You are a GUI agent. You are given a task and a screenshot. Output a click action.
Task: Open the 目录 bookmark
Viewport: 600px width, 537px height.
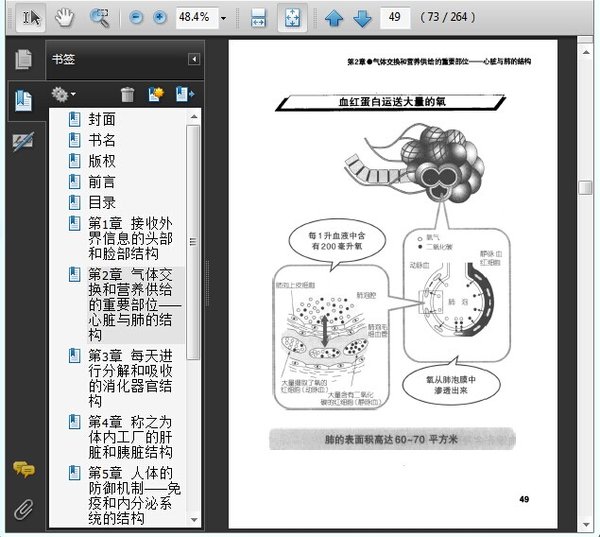pos(102,202)
